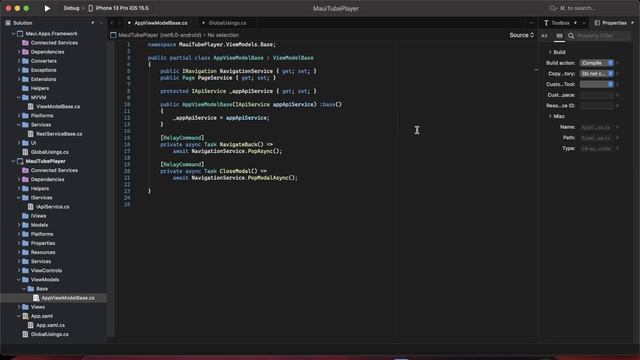
Task: Navigate back with the editor back arrow
Action: [x=112, y=23]
